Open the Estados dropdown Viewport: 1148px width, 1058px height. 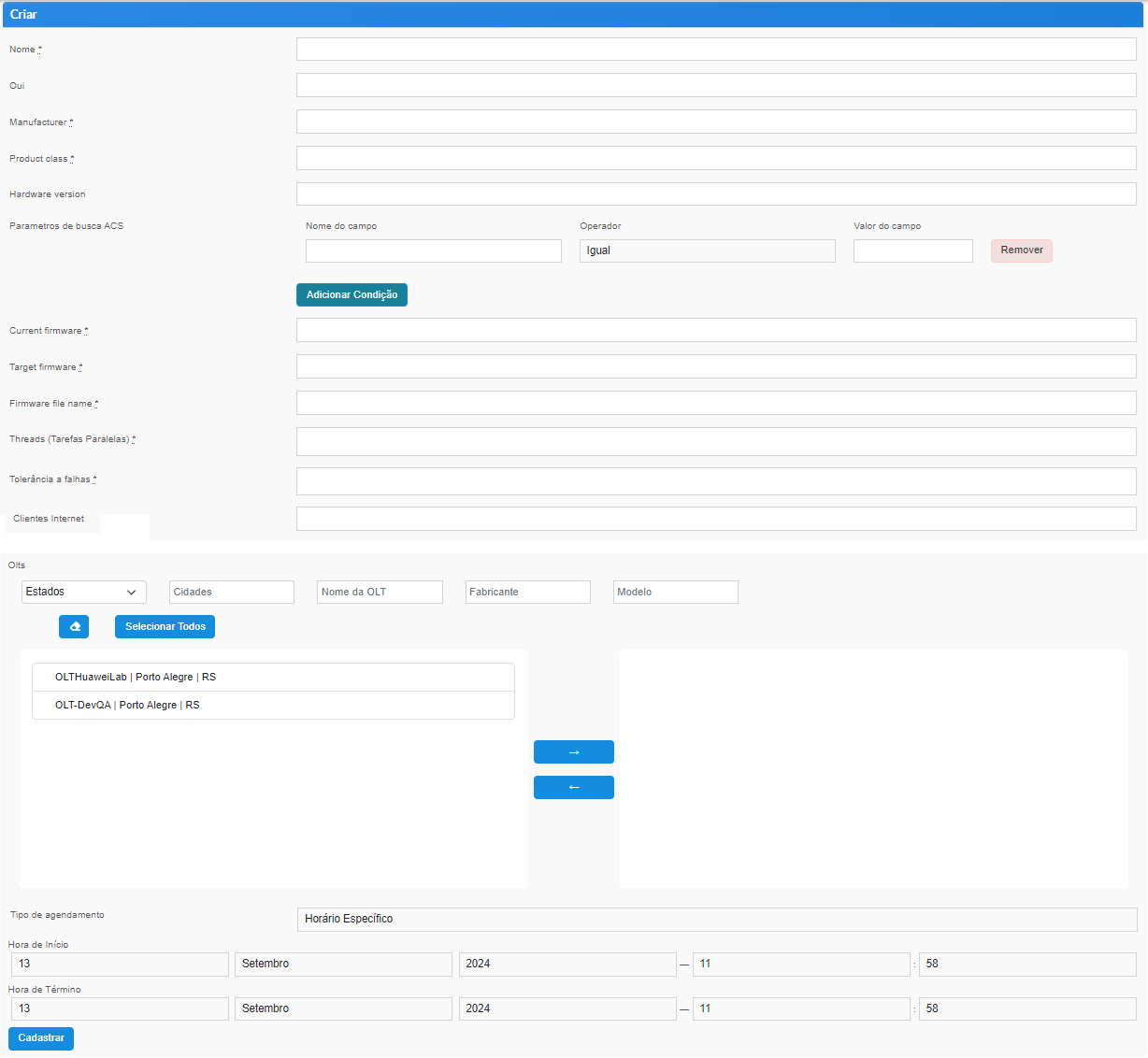pyautogui.click(x=83, y=593)
